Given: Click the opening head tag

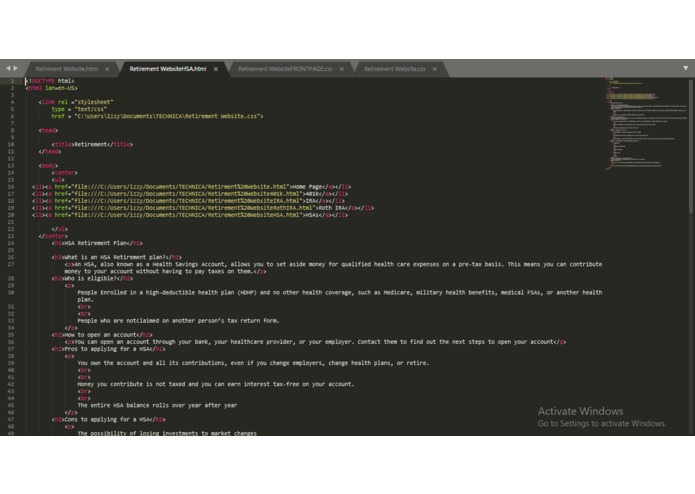Looking at the screenshot, I should (x=48, y=131).
